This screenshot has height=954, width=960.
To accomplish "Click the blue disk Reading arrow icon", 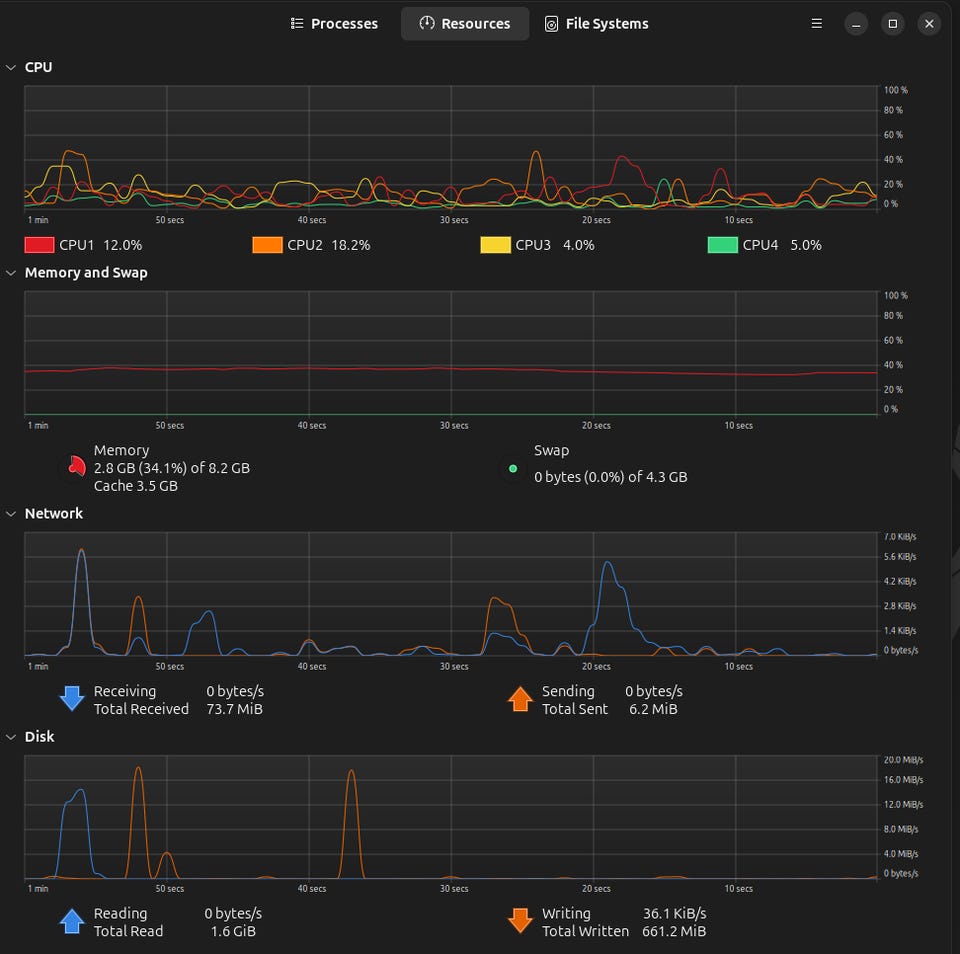I will [x=72, y=921].
